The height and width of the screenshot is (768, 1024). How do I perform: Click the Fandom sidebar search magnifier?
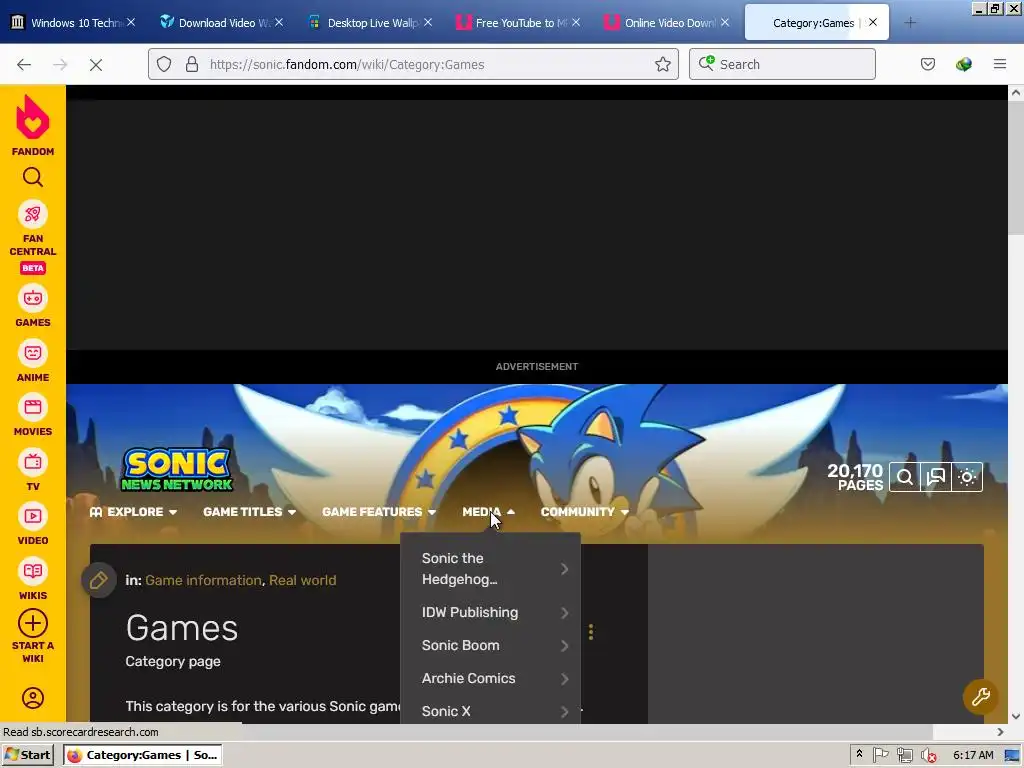click(33, 177)
